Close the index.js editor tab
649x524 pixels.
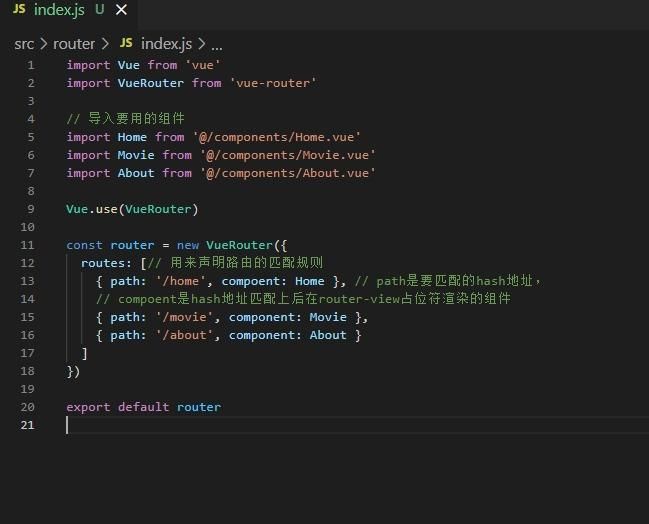[121, 10]
